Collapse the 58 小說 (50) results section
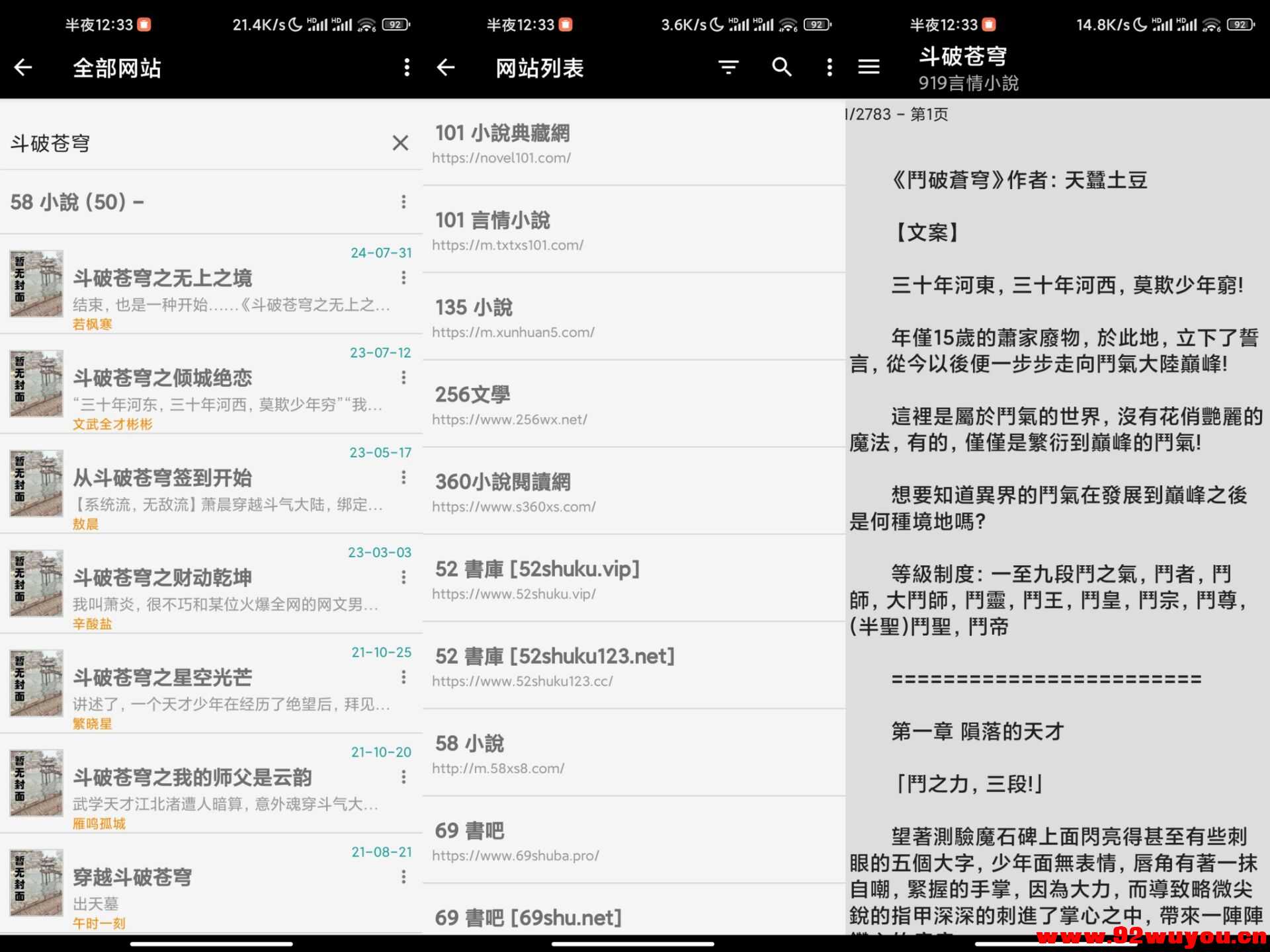The width and height of the screenshot is (1270, 952). [x=138, y=203]
